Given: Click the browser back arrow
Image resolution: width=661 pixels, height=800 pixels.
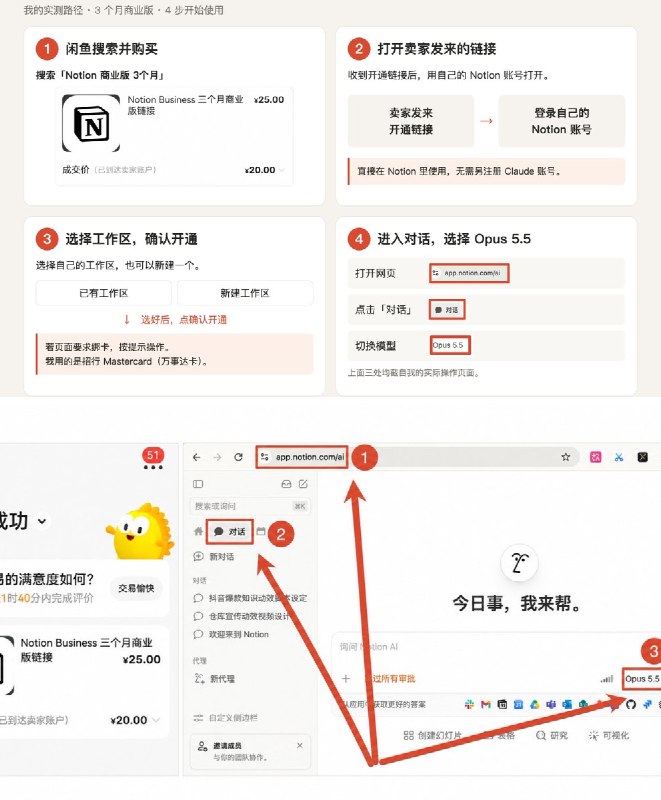Looking at the screenshot, I should click(x=196, y=457).
